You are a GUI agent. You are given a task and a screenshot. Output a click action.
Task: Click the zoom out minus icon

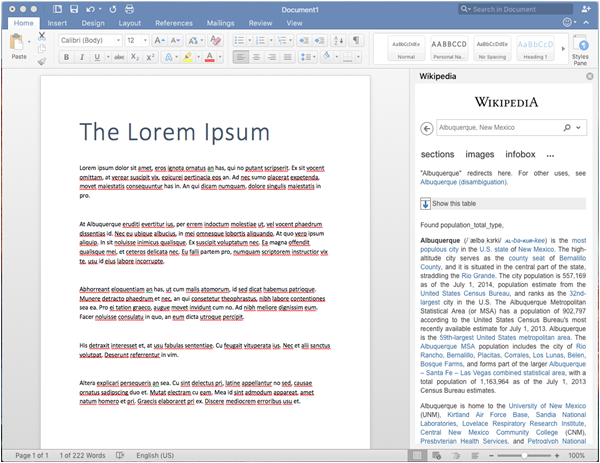point(491,455)
